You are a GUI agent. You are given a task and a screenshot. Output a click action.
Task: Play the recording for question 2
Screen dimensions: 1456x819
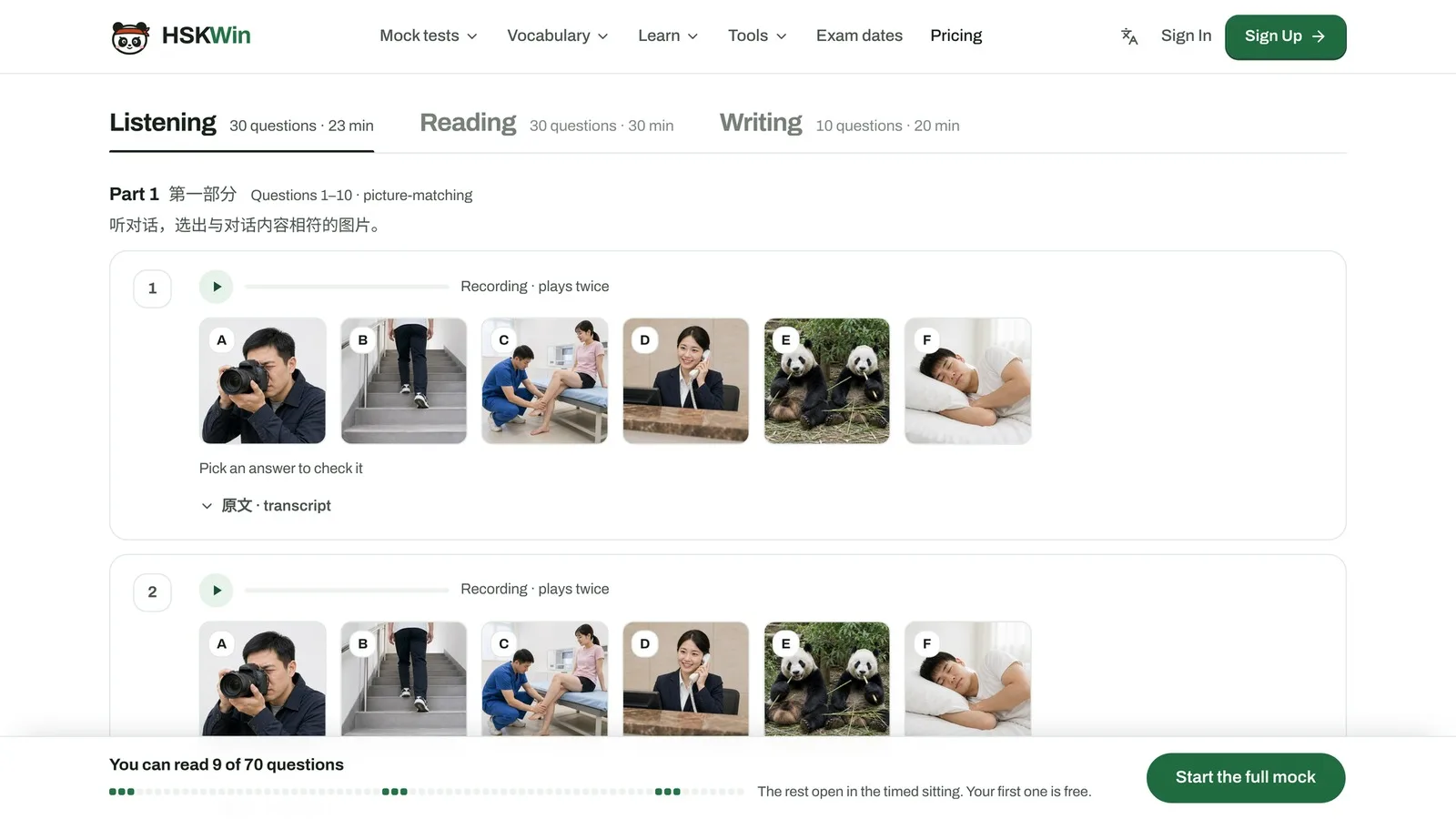pyautogui.click(x=217, y=591)
